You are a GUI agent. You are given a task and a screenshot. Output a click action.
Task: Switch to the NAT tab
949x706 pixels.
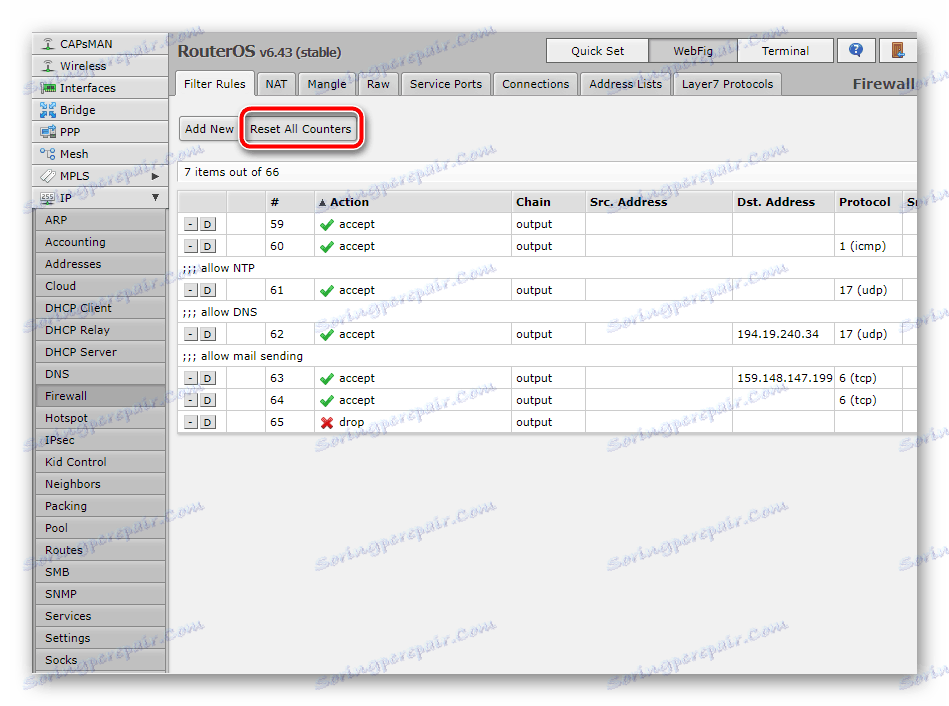click(276, 84)
